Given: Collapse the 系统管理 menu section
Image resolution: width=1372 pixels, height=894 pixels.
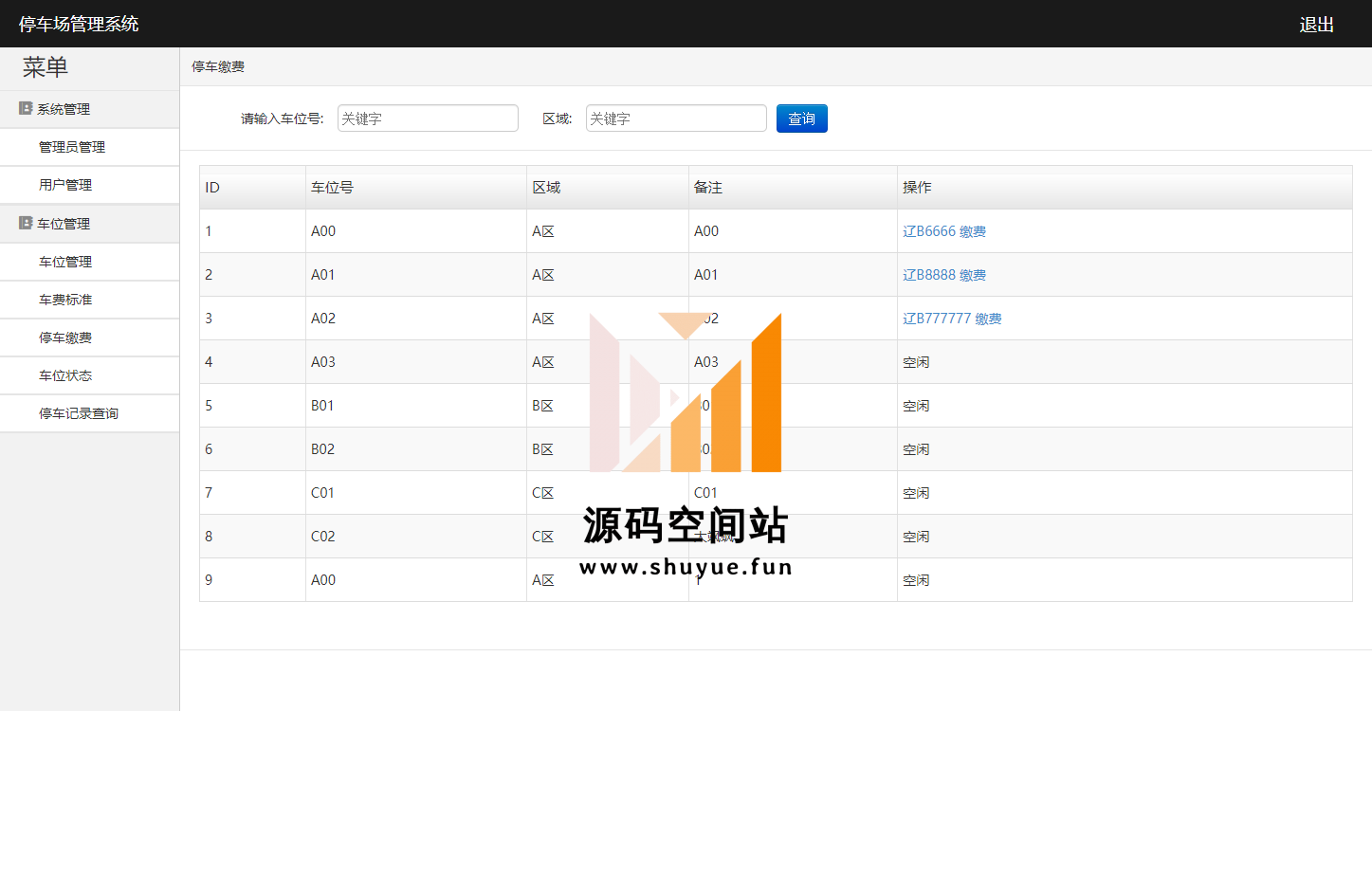Looking at the screenshot, I should tap(64, 110).
